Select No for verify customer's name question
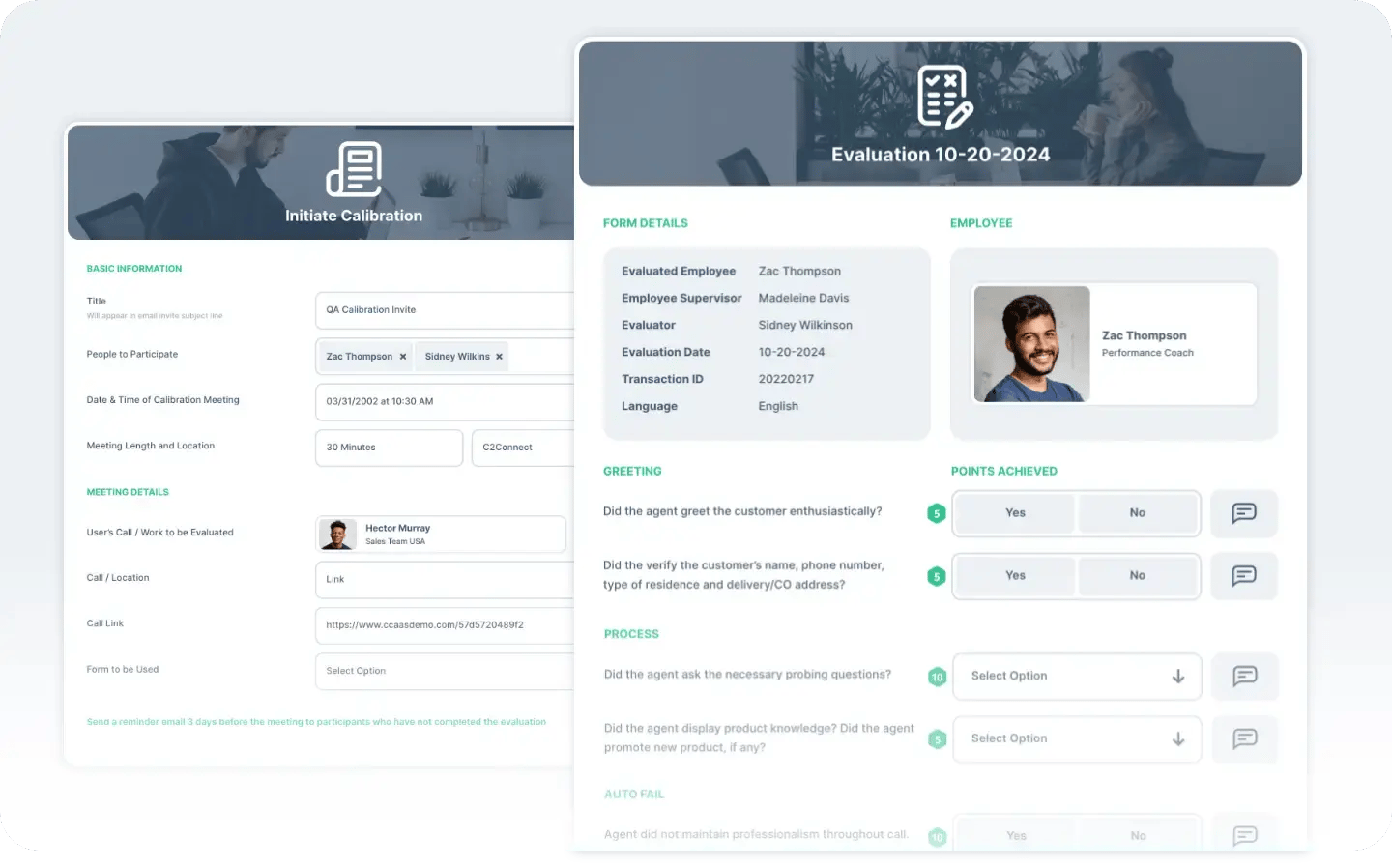1392x868 pixels. point(1138,576)
